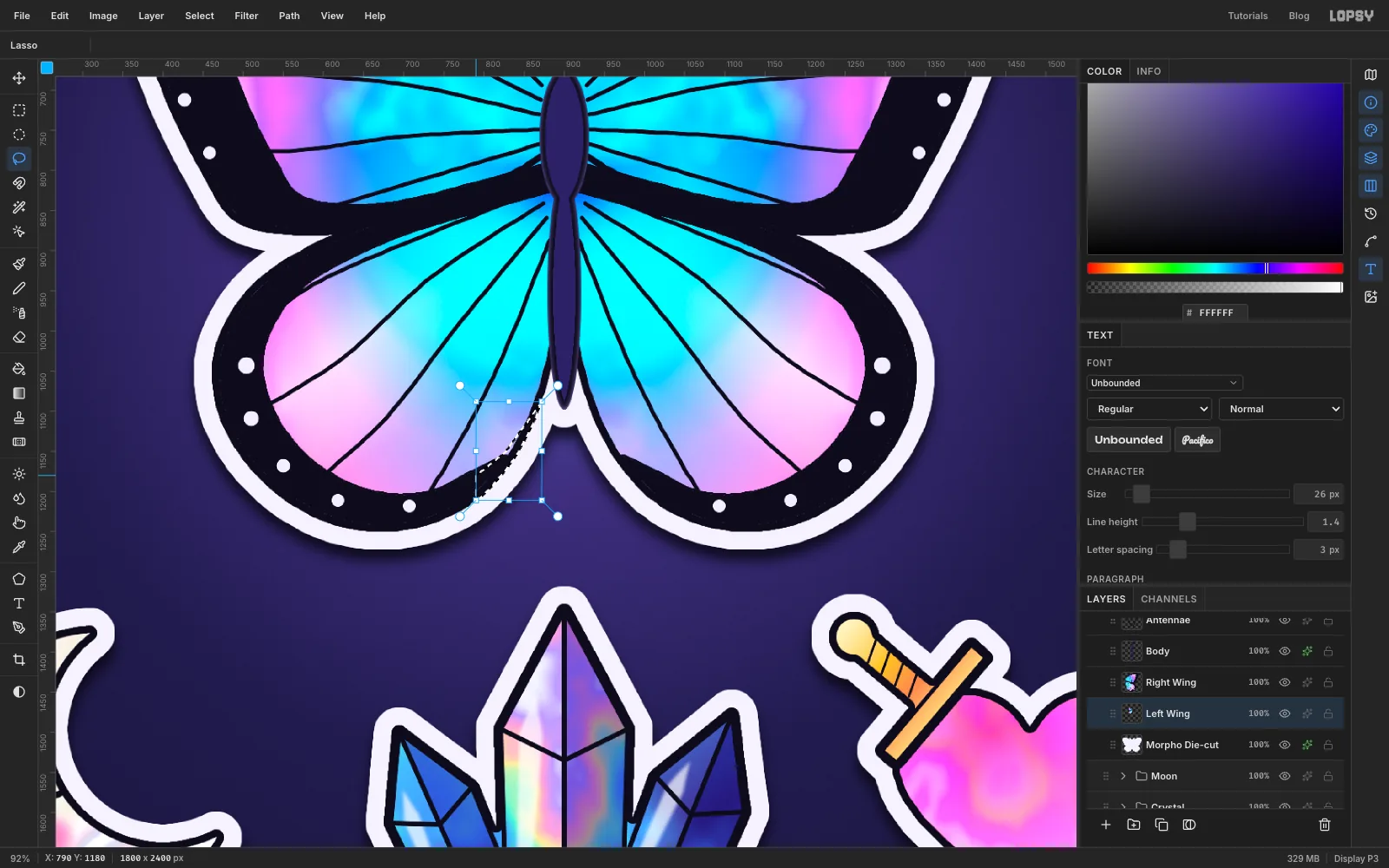Select the Crop tool

(x=19, y=660)
